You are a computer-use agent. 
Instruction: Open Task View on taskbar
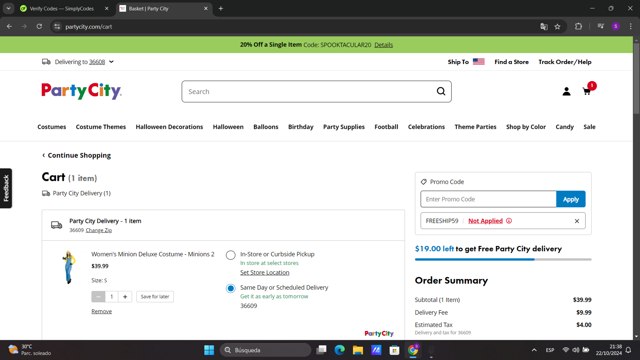point(321,350)
